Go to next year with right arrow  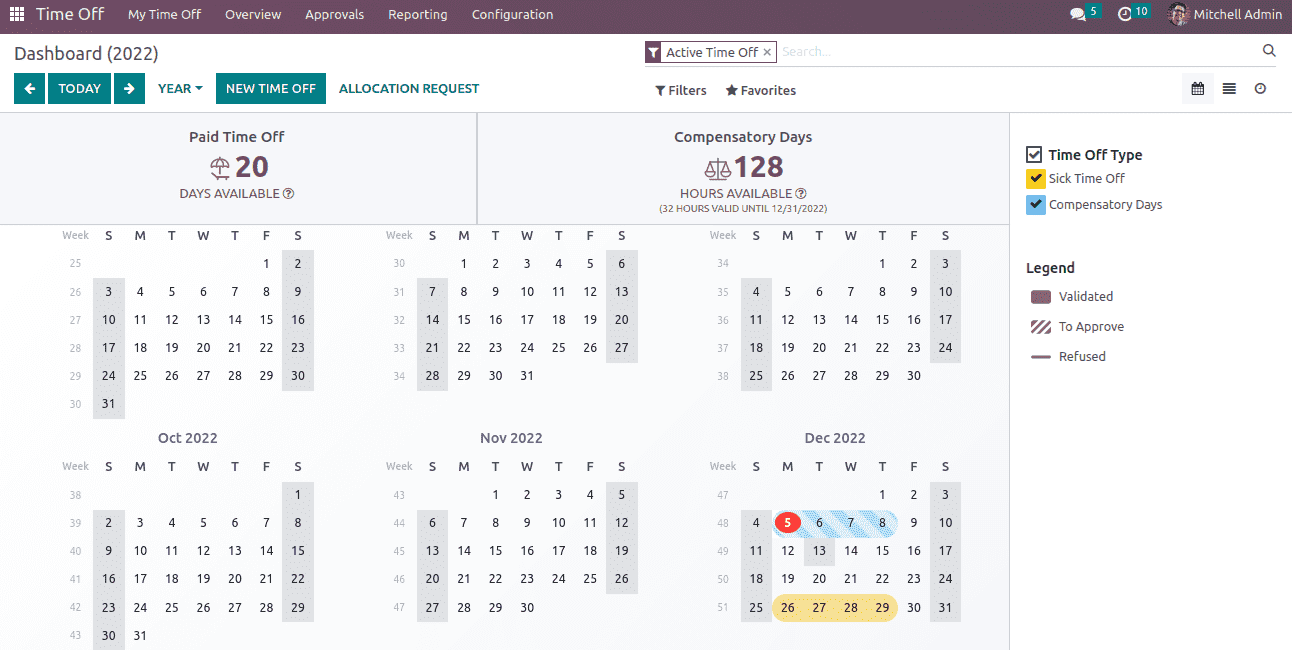coord(129,88)
